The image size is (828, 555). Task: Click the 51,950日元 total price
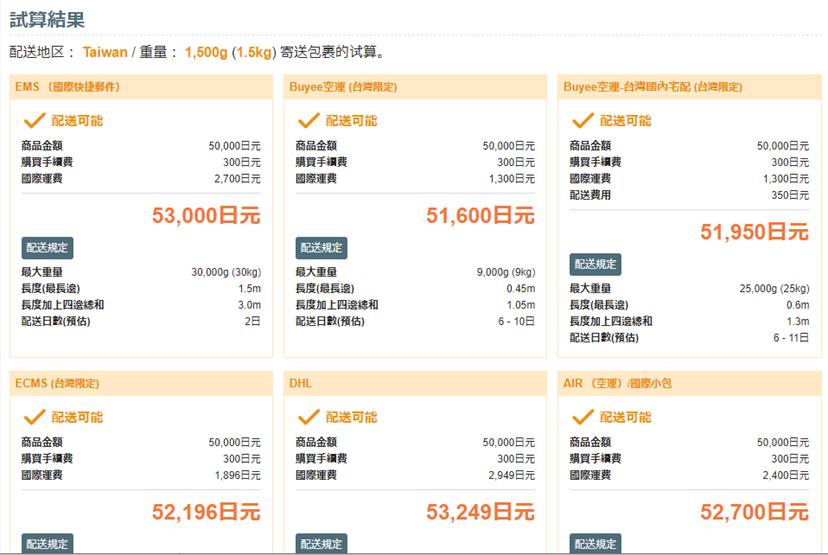[x=754, y=231]
